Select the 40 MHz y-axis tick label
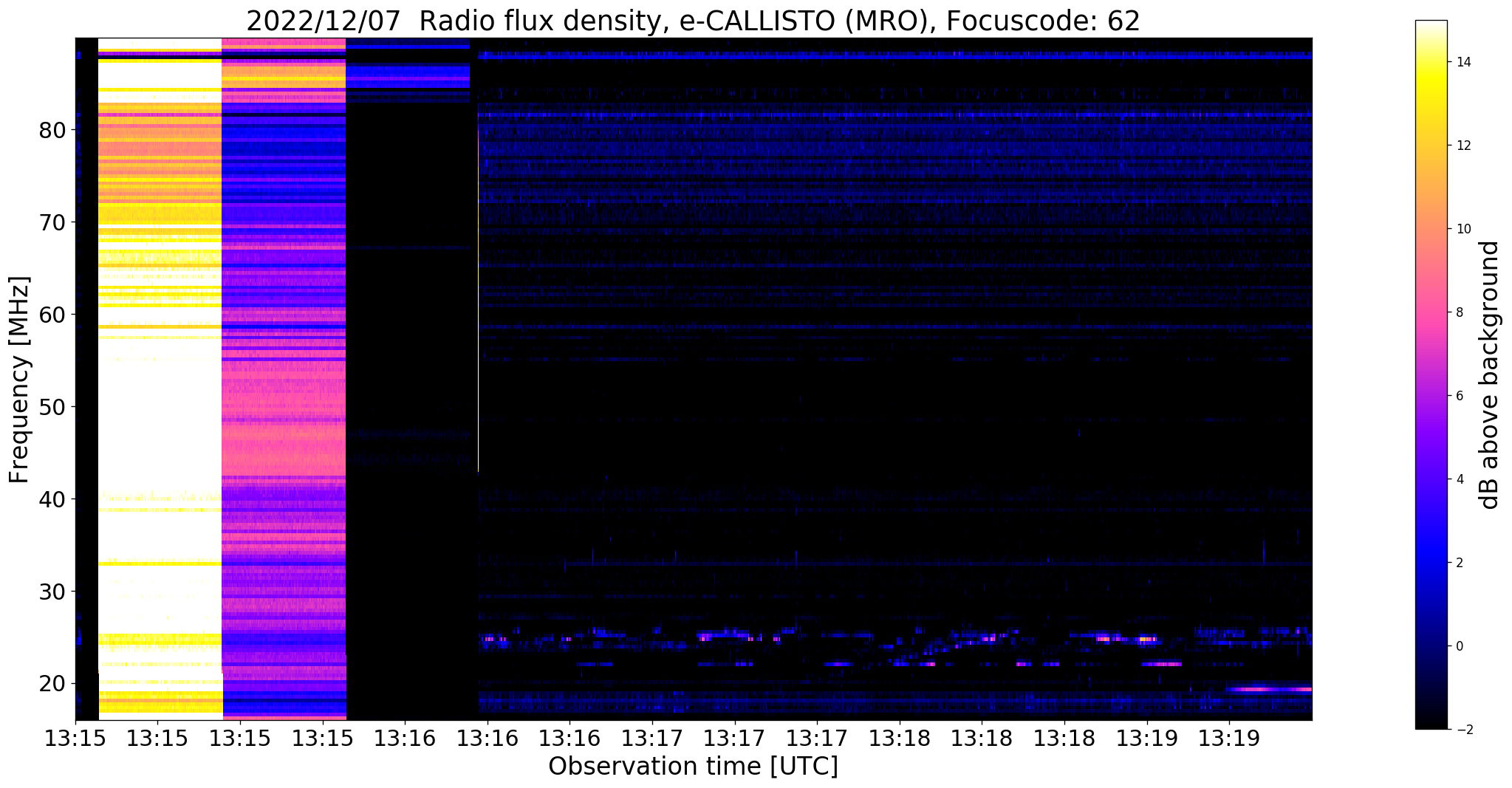Image resolution: width=1512 pixels, height=788 pixels. [x=52, y=500]
